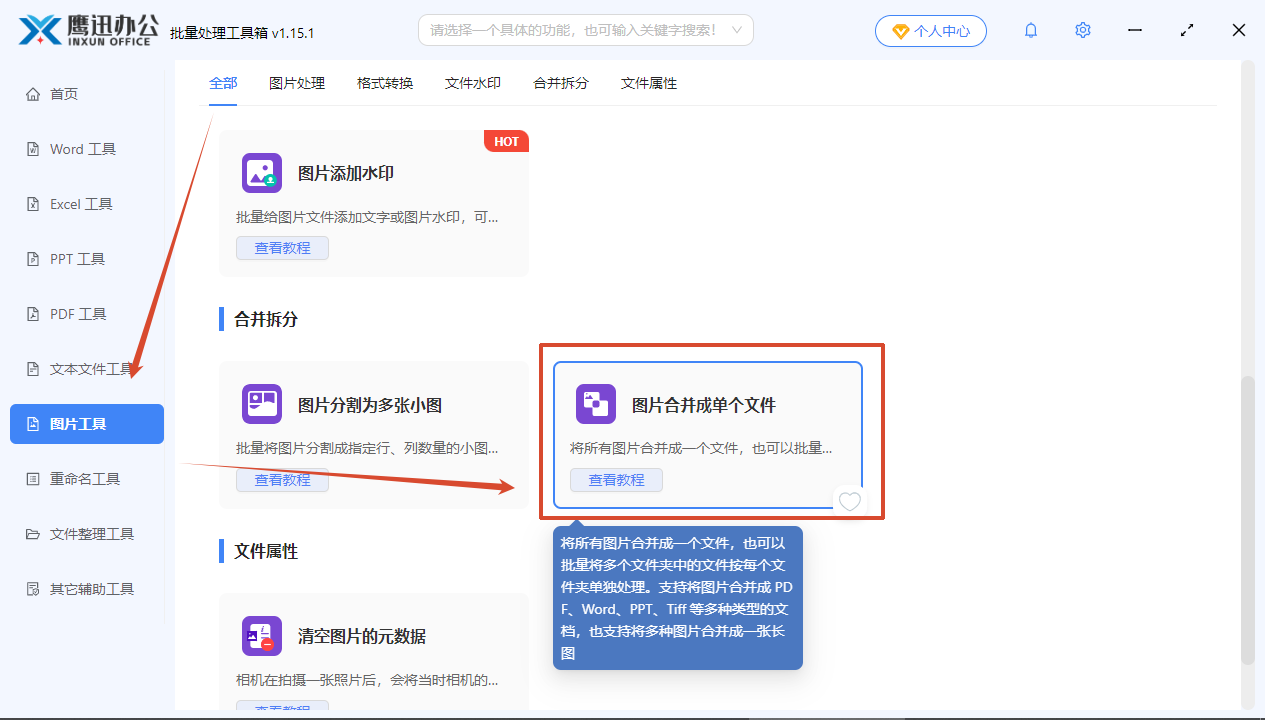Image resolution: width=1265 pixels, height=720 pixels.
Task: Click 查看教程 under 图片合并成单个文件
Action: coord(616,480)
